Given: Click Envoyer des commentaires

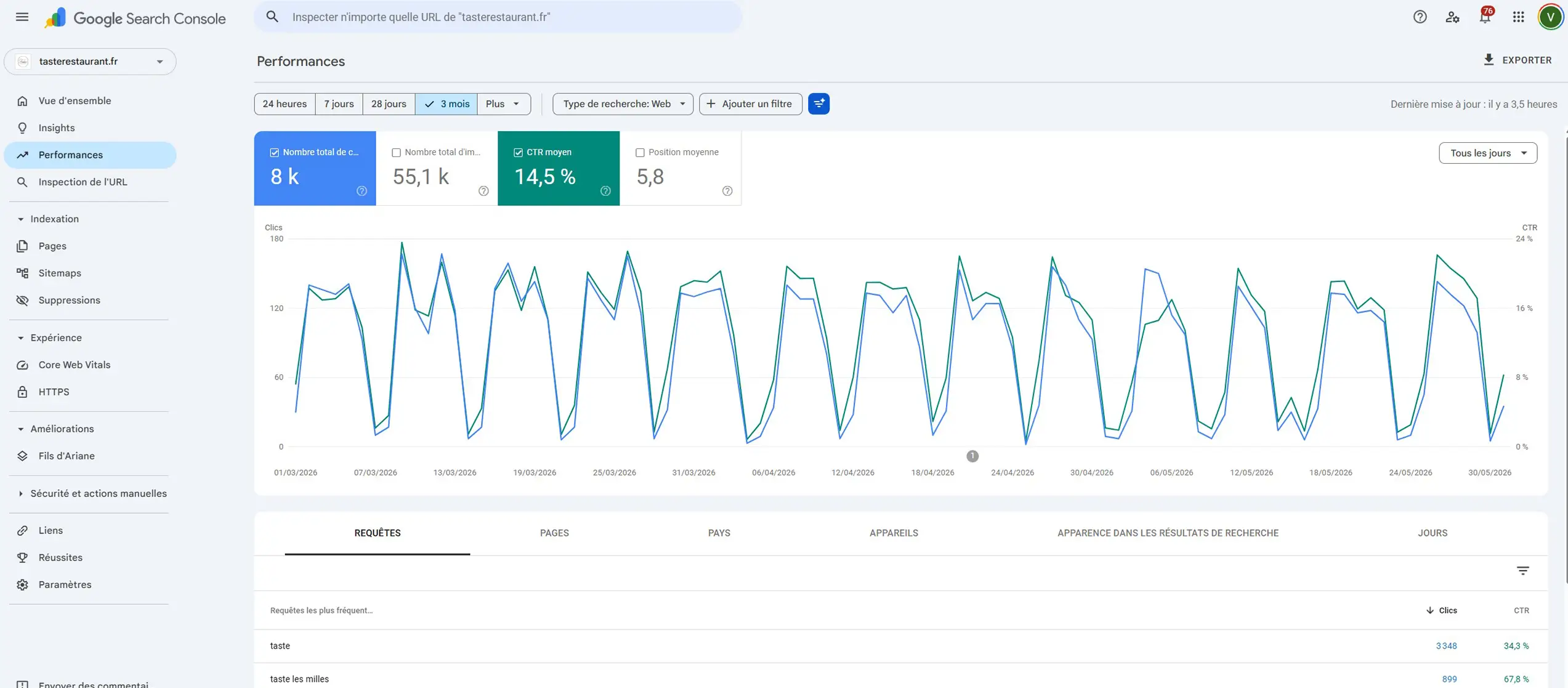Looking at the screenshot, I should [90, 682].
